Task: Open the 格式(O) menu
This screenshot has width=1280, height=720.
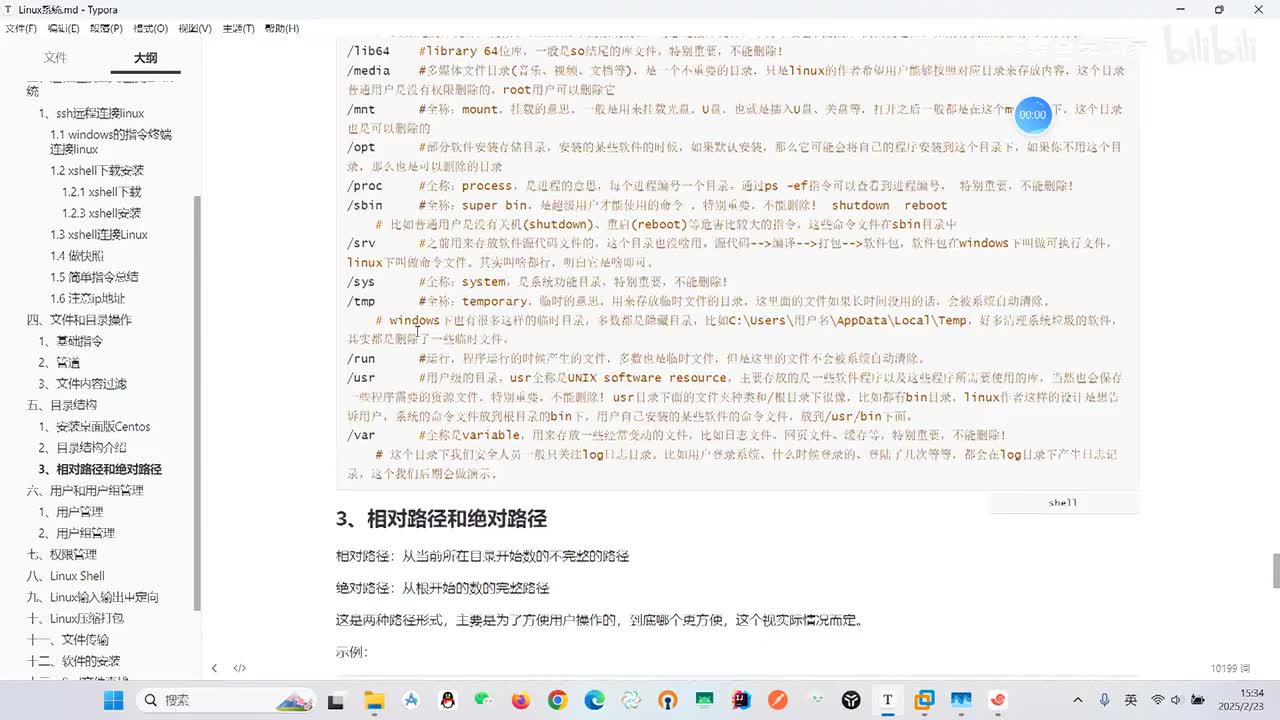Action: (151, 28)
